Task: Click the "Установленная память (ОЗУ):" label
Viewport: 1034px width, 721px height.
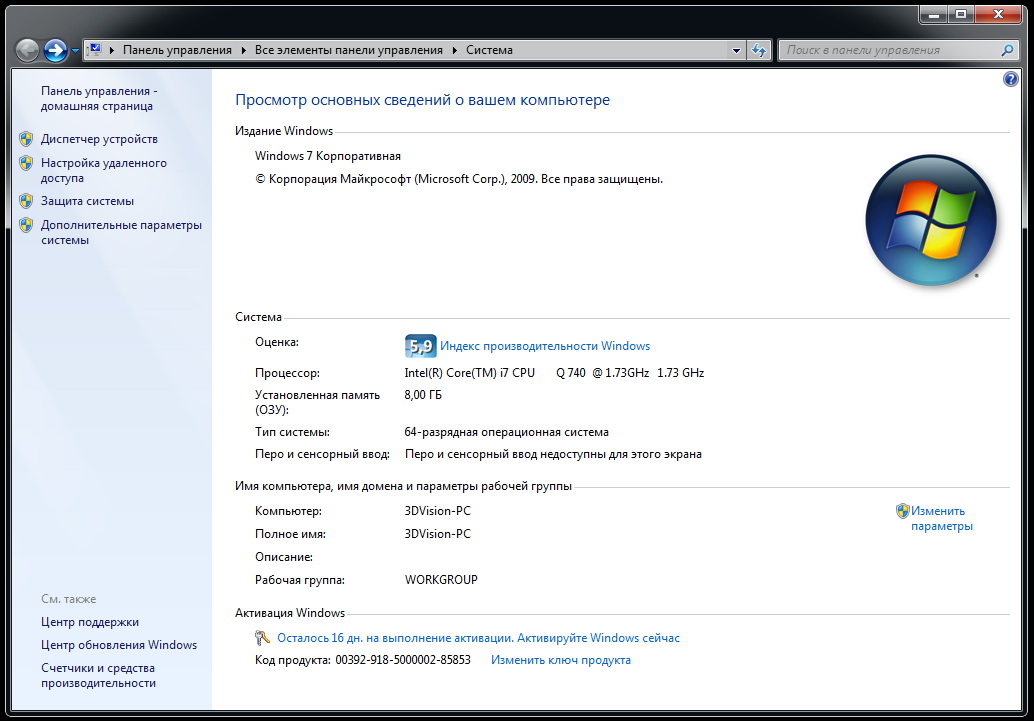Action: click(x=317, y=402)
